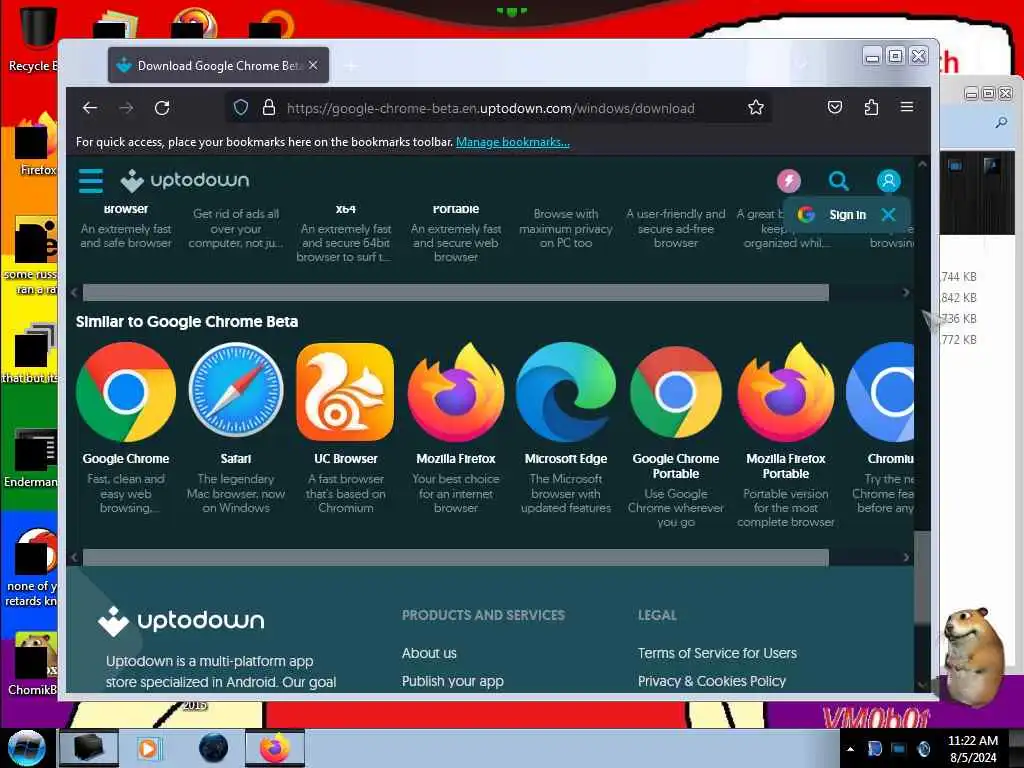The width and height of the screenshot is (1024, 768).
Task: Open the UC Browser app icon
Action: [345, 392]
